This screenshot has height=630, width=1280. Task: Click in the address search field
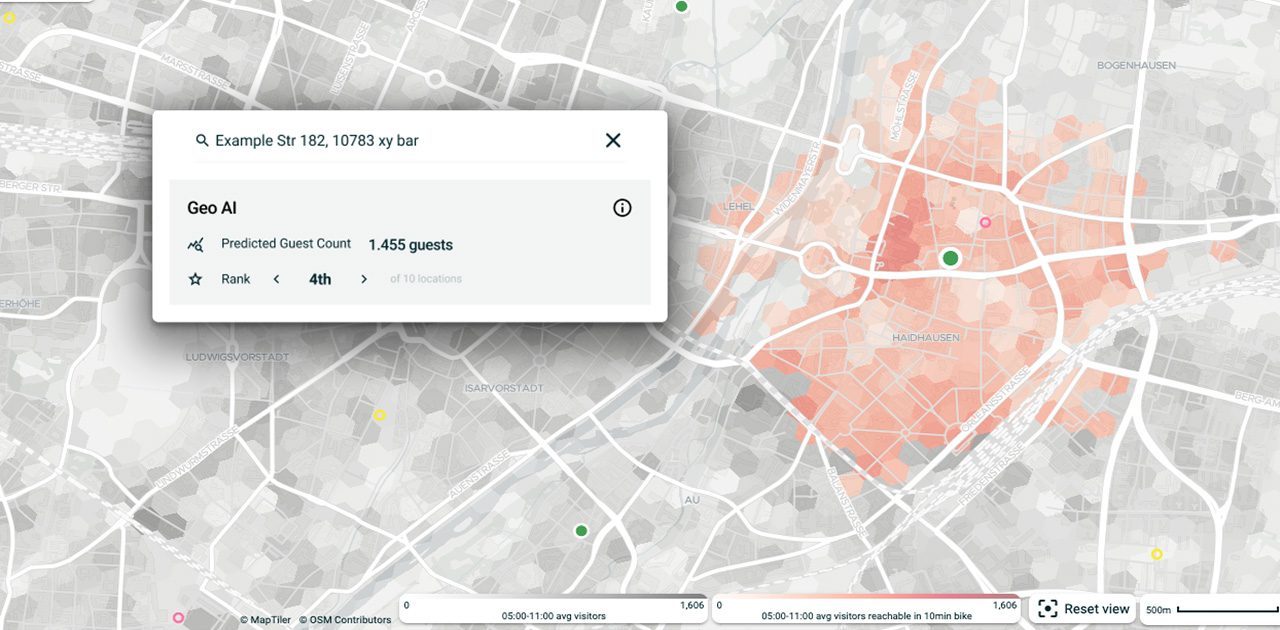[400, 141]
